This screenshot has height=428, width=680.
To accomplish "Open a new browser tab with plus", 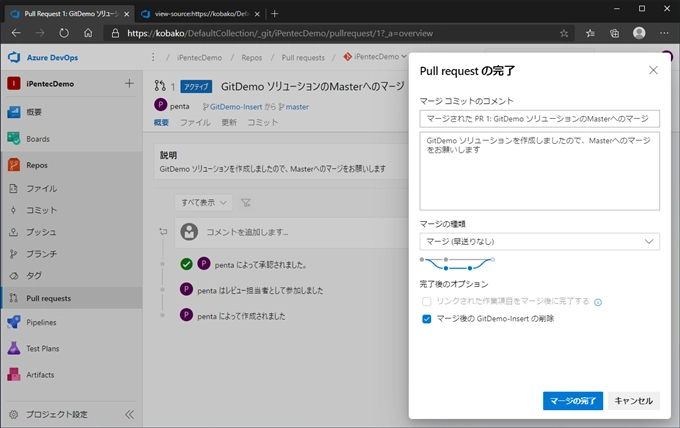I will pos(275,14).
